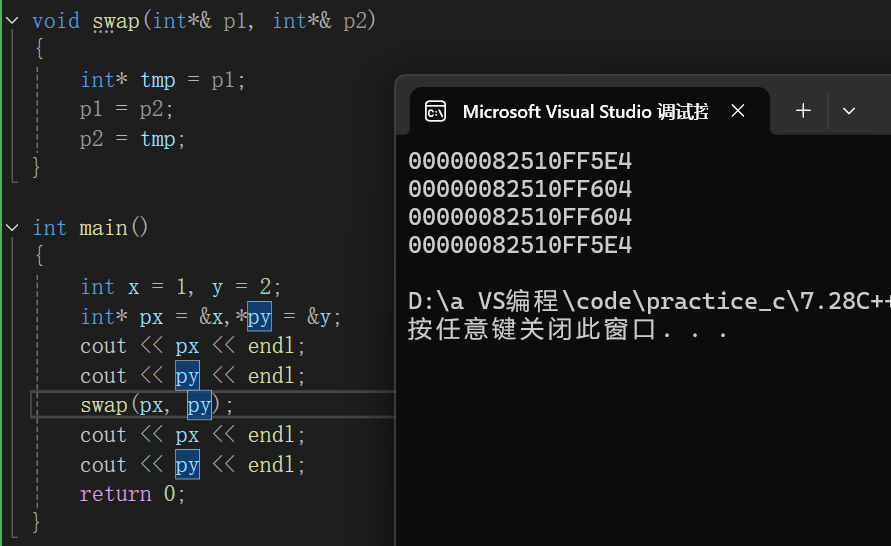Click third console output line 0000082510FF604
The width and height of the screenshot is (891, 546).
(x=520, y=217)
